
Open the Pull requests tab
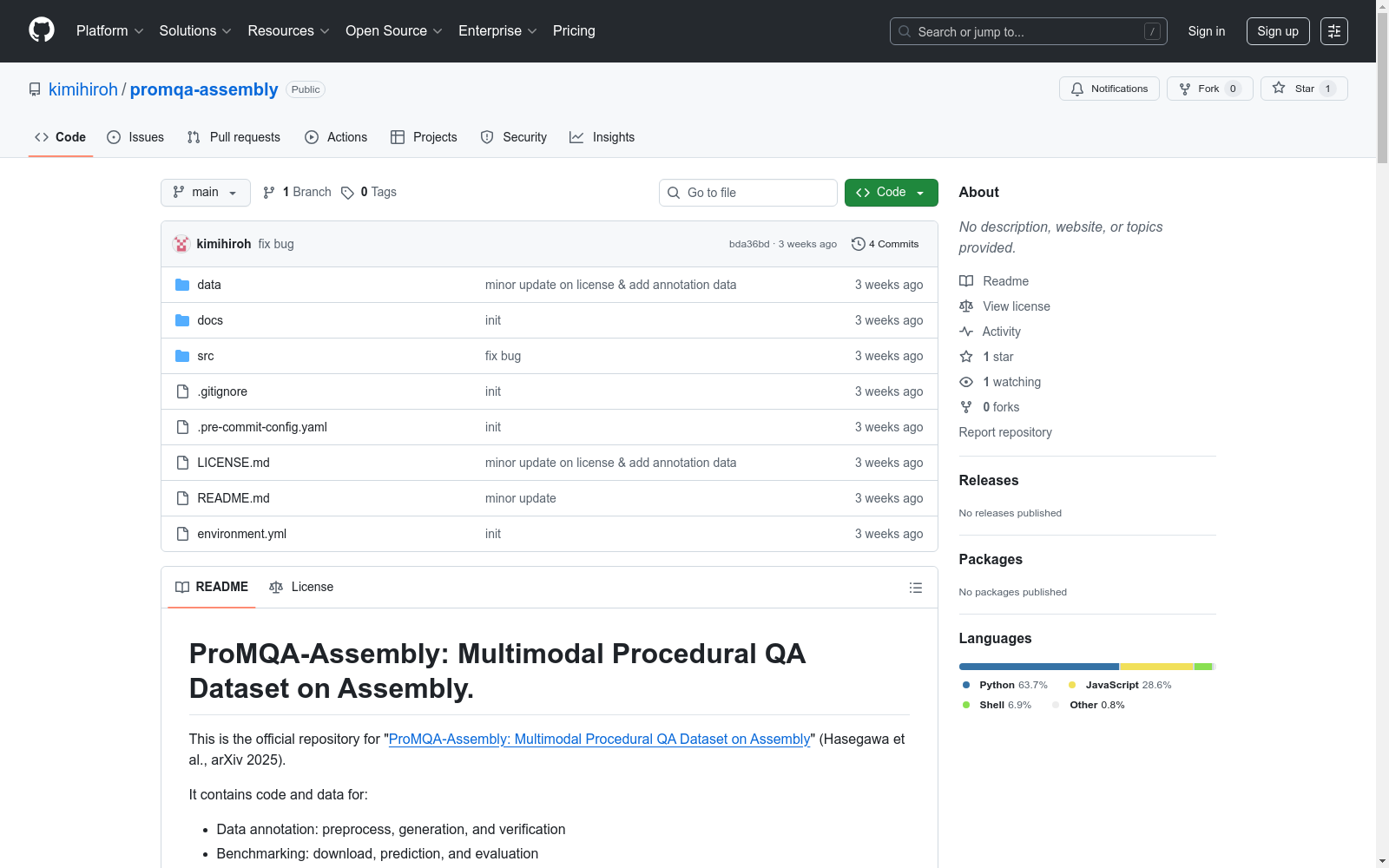click(234, 137)
